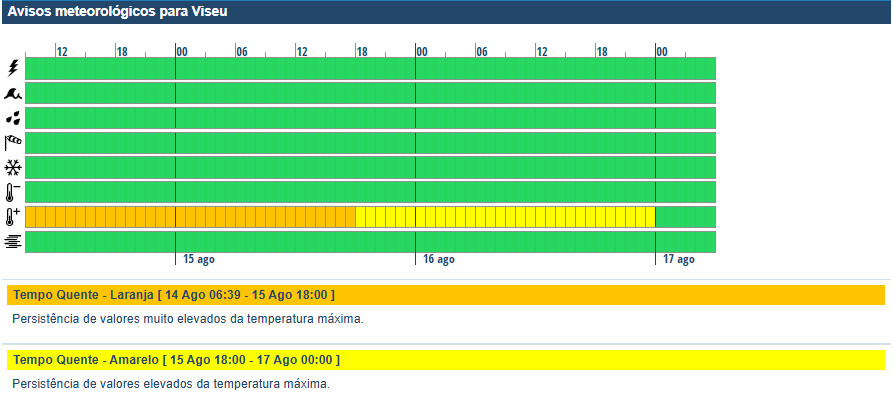Click the fog row green timeline bar
This screenshot has width=893, height=399.
(371, 242)
